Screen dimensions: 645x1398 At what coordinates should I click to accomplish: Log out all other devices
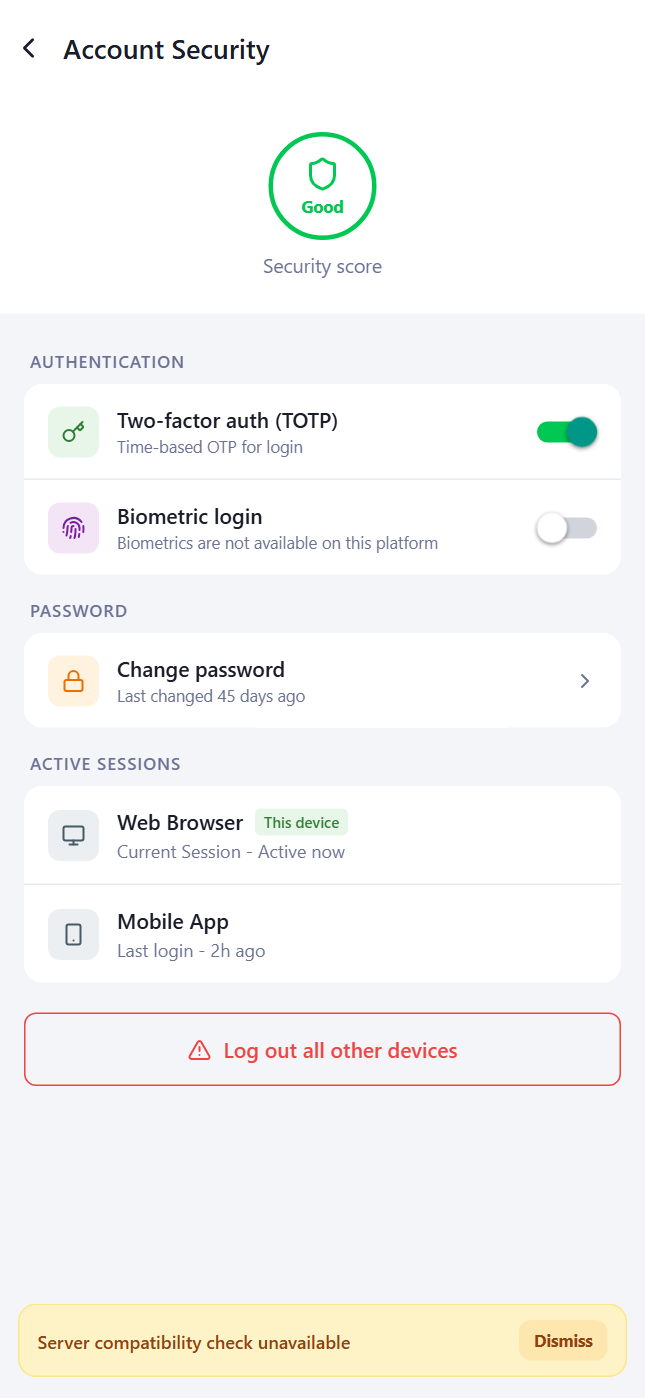tap(322, 1050)
